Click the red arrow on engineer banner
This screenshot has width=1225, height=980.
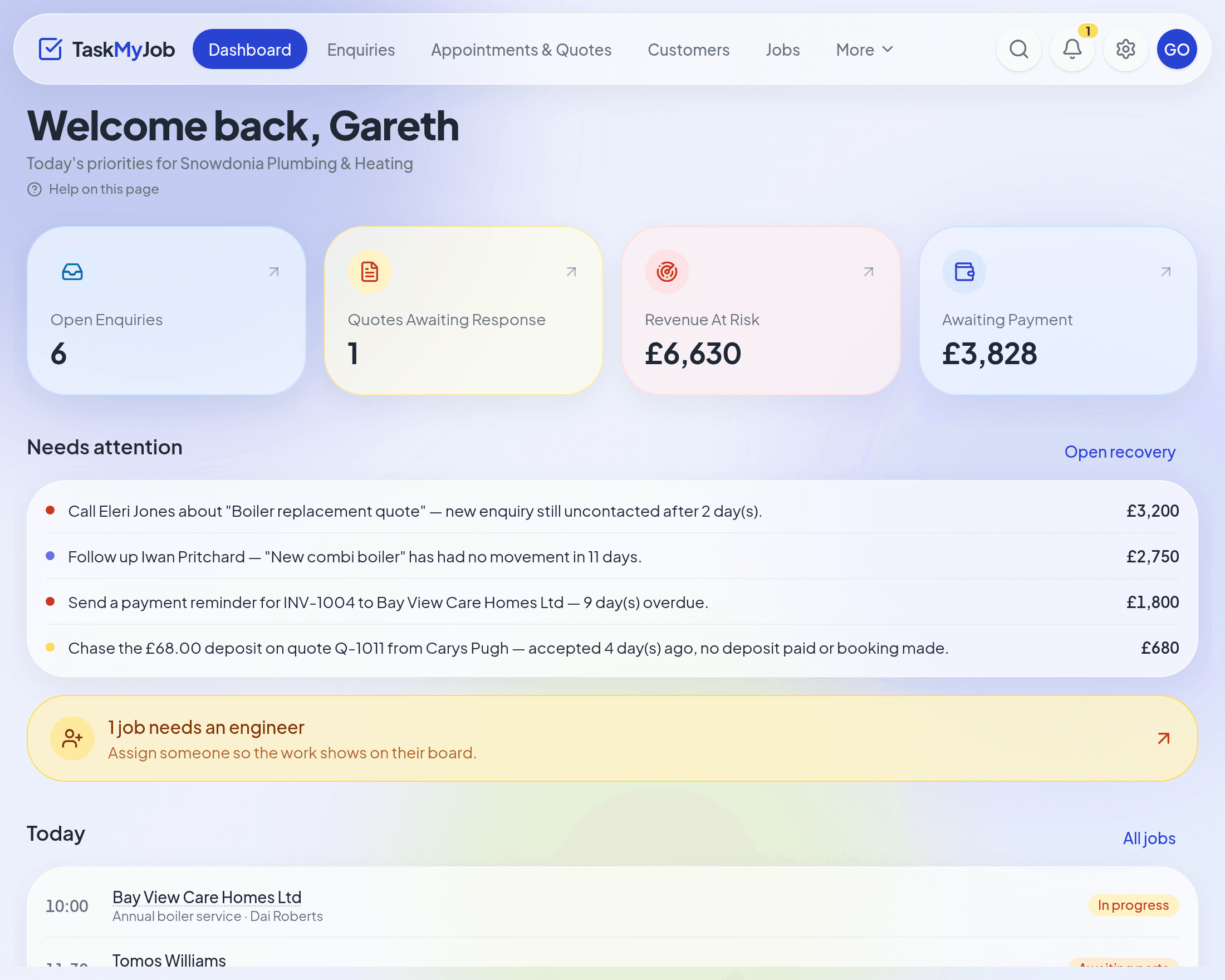coord(1164,738)
